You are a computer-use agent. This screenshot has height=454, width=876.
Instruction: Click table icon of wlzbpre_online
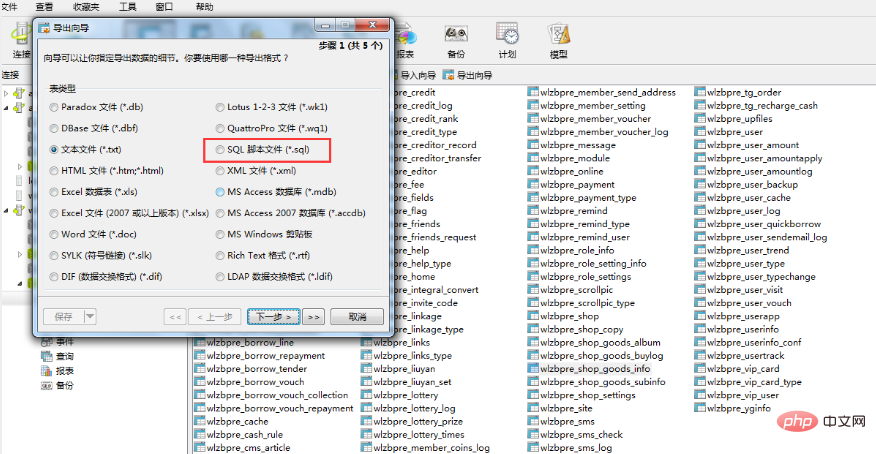pyautogui.click(x=533, y=171)
